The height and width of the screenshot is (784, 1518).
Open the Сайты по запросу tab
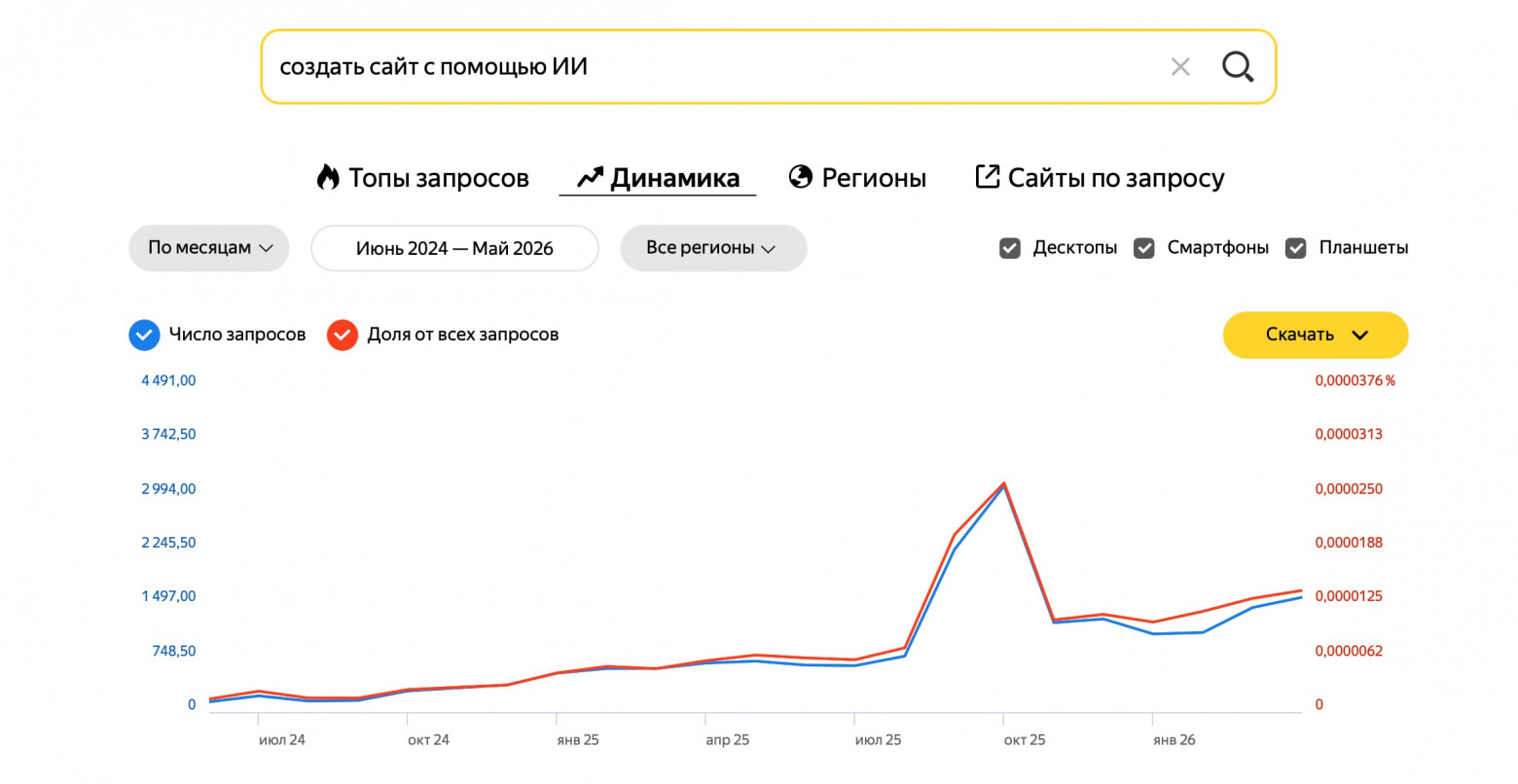1100,178
